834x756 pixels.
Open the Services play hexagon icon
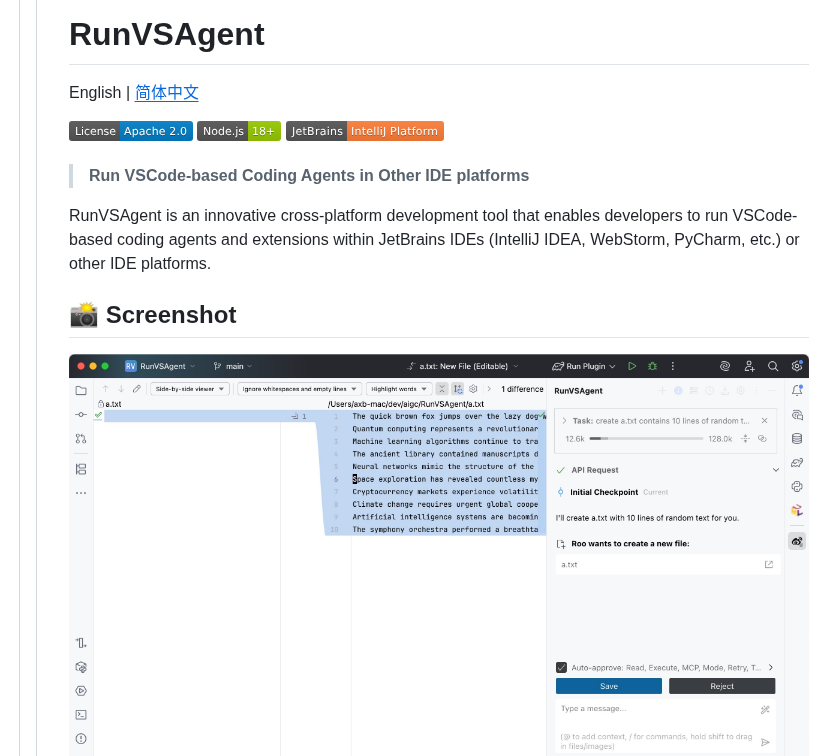click(x=81, y=691)
